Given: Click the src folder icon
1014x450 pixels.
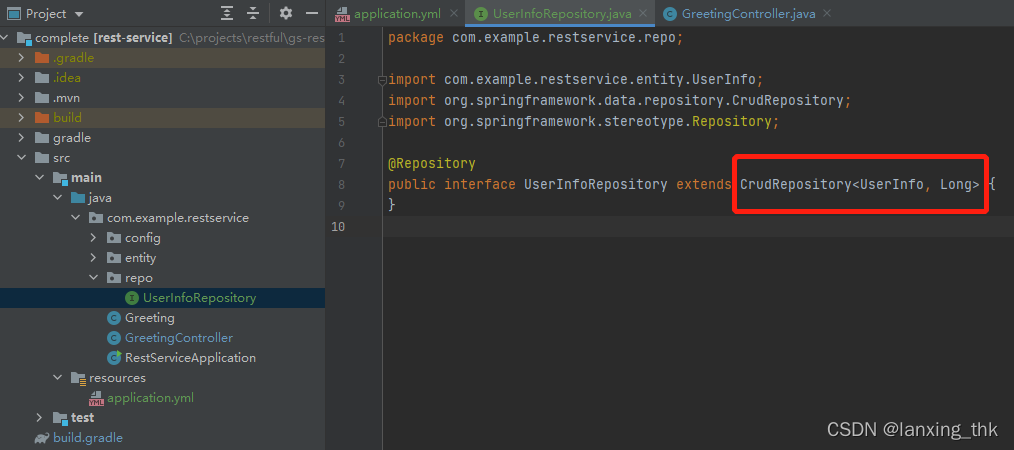Looking at the screenshot, I should tap(42, 158).
